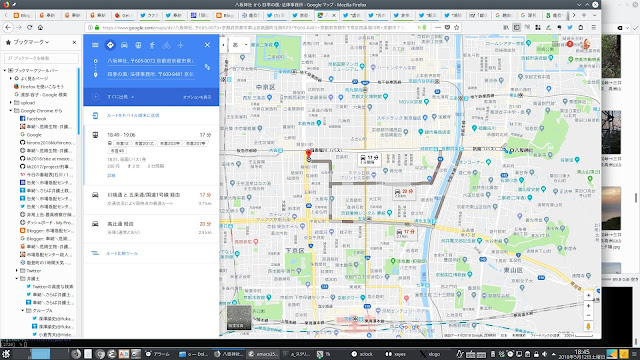Switch to the first Blogger tab
640x360 pixels.
[x=23, y=15]
